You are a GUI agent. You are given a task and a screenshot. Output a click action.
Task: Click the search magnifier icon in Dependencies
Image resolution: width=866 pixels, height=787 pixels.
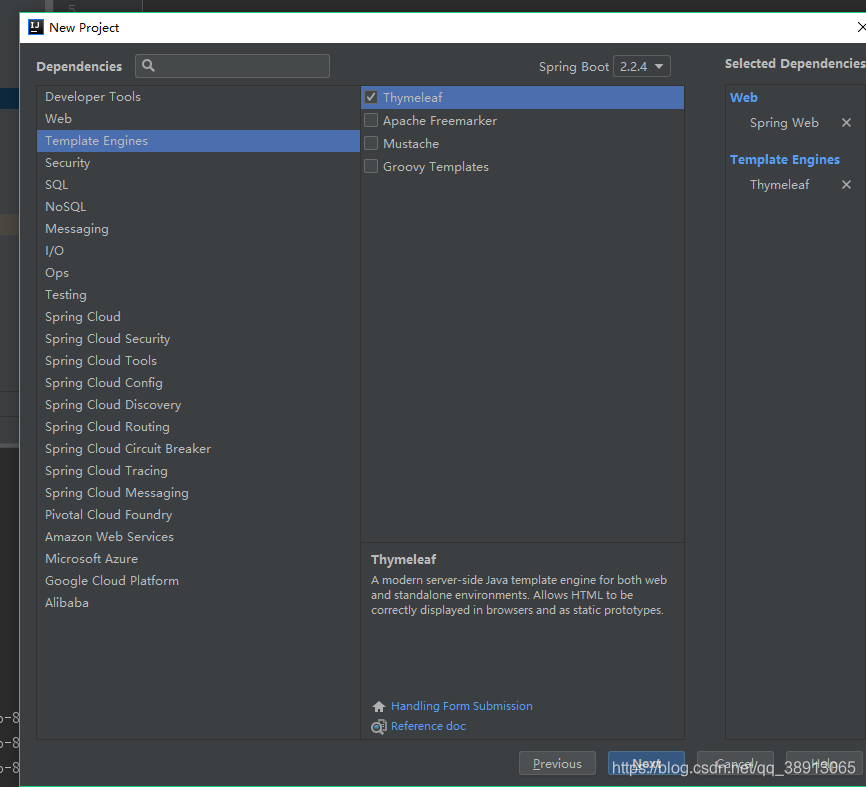click(148, 66)
